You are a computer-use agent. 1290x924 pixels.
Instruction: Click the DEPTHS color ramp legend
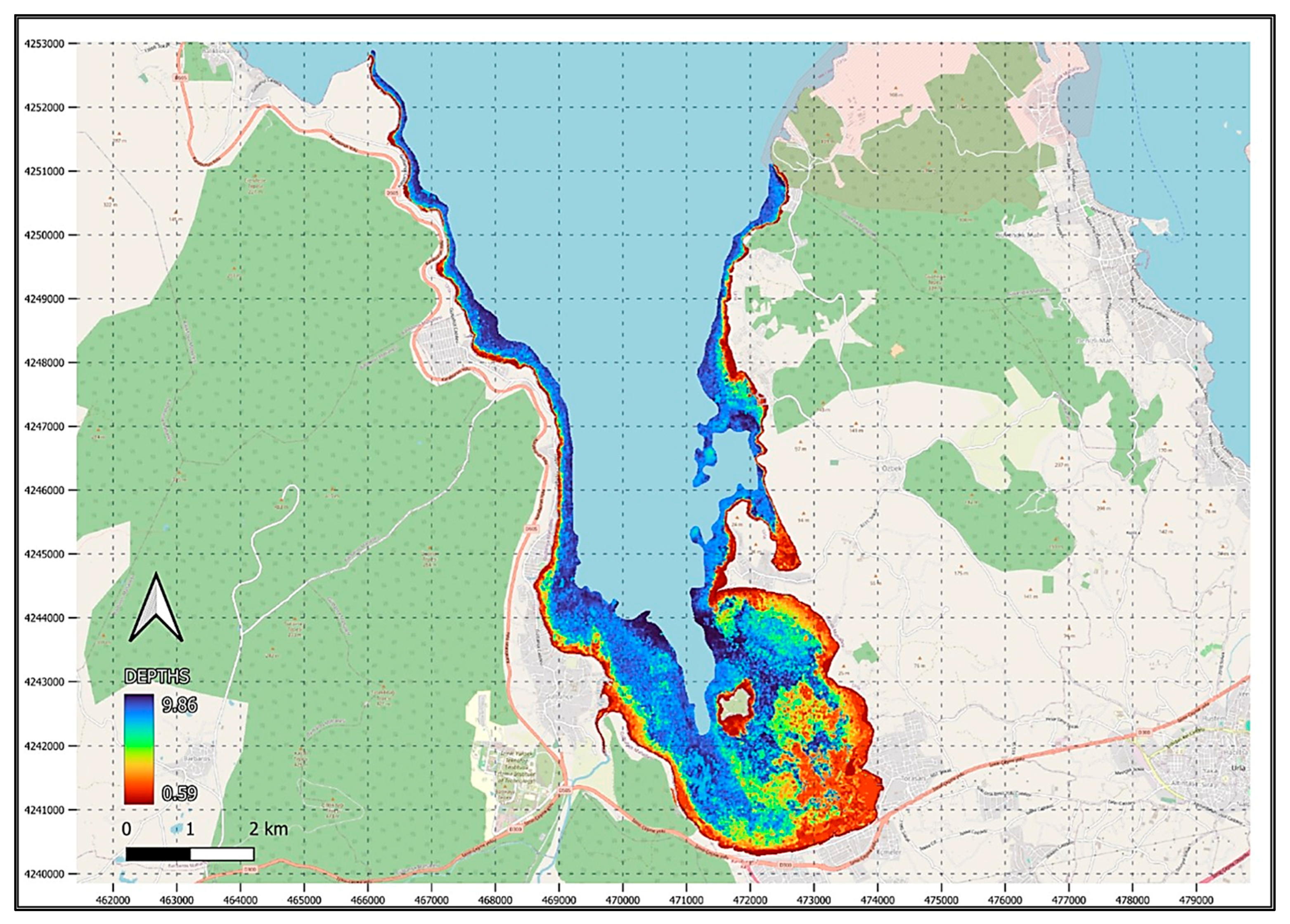[139, 749]
